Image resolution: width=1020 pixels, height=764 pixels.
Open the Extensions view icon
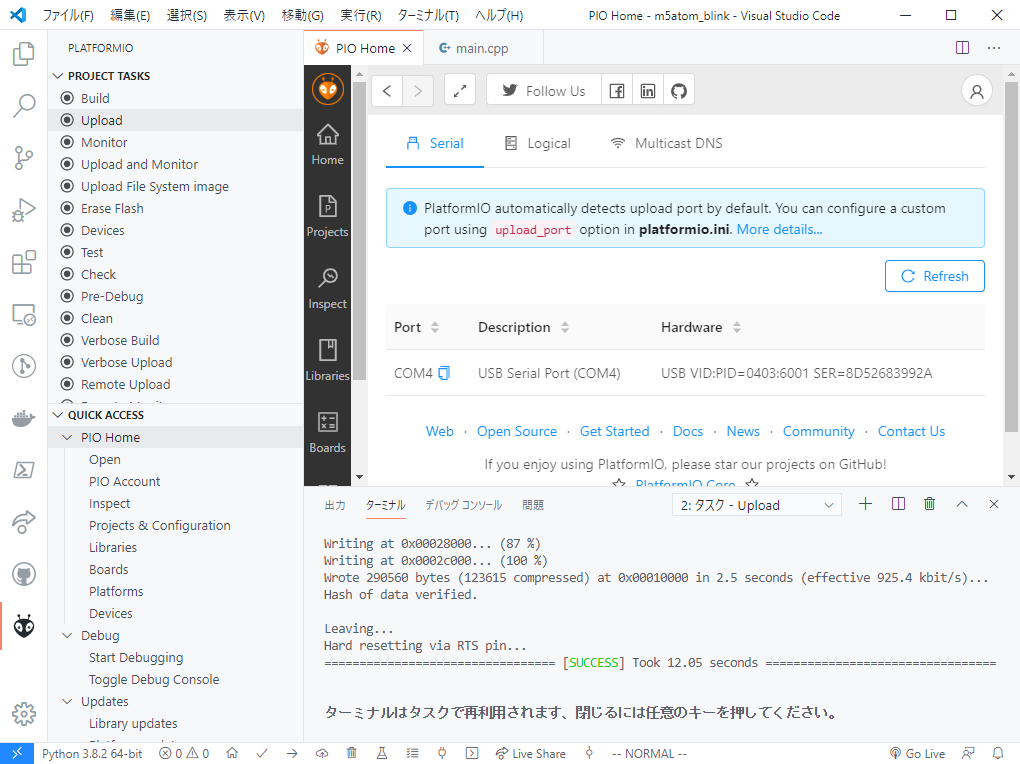[23, 262]
